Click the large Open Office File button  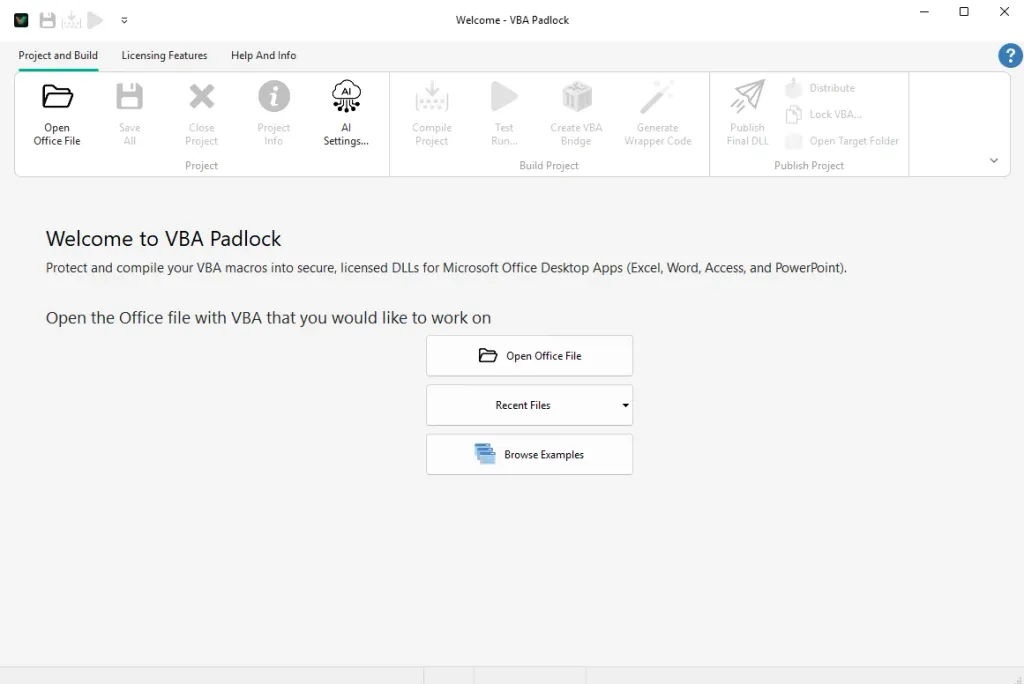pyautogui.click(x=529, y=356)
